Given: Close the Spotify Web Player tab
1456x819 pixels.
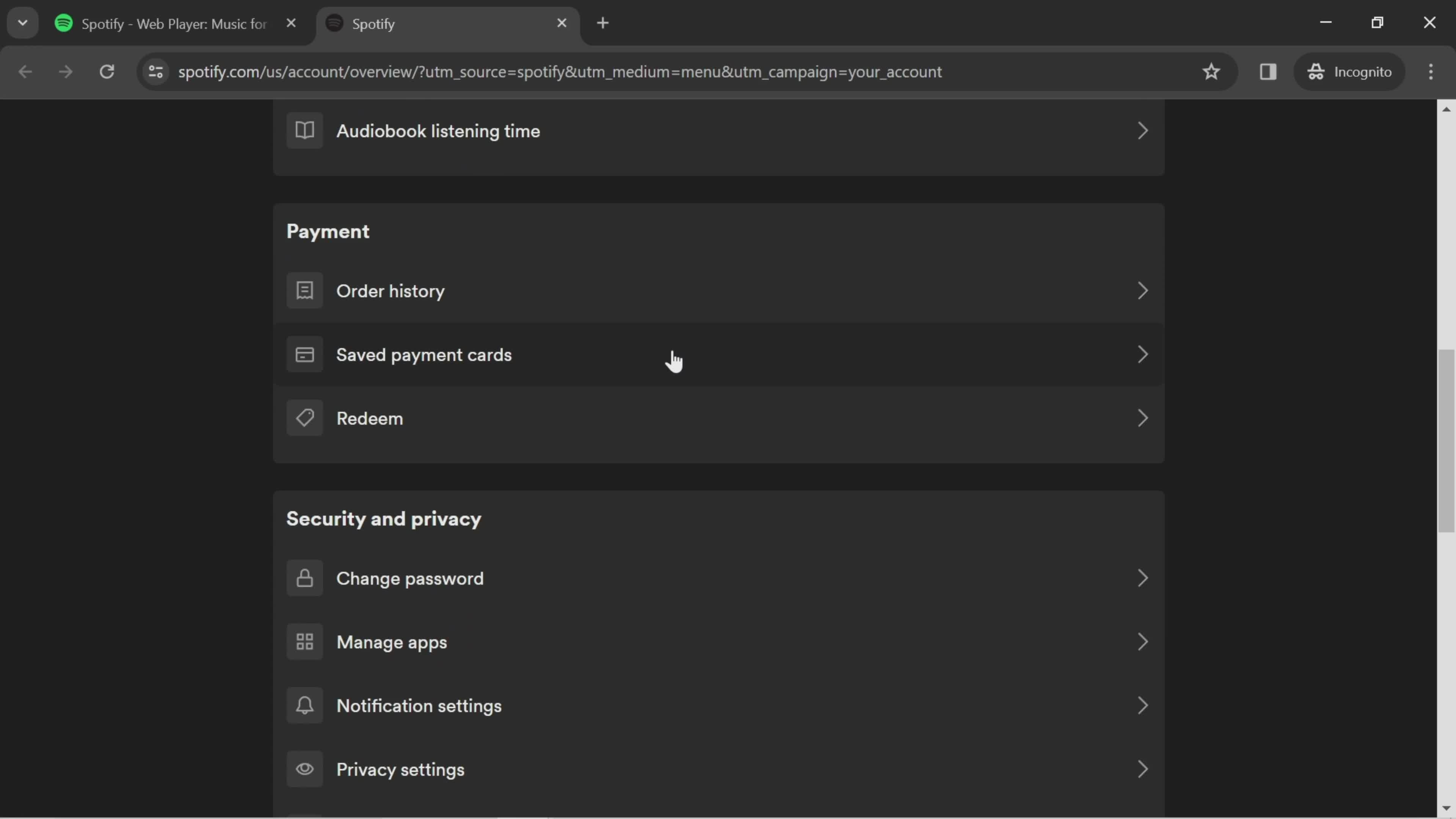Looking at the screenshot, I should pyautogui.click(x=291, y=23).
